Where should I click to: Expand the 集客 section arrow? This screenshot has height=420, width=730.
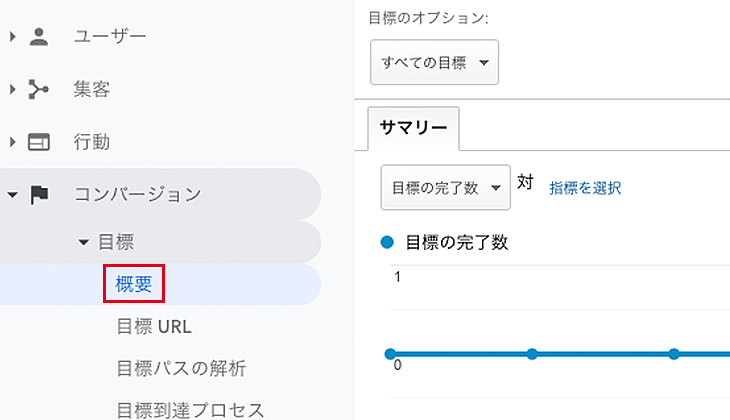click(x=13, y=89)
